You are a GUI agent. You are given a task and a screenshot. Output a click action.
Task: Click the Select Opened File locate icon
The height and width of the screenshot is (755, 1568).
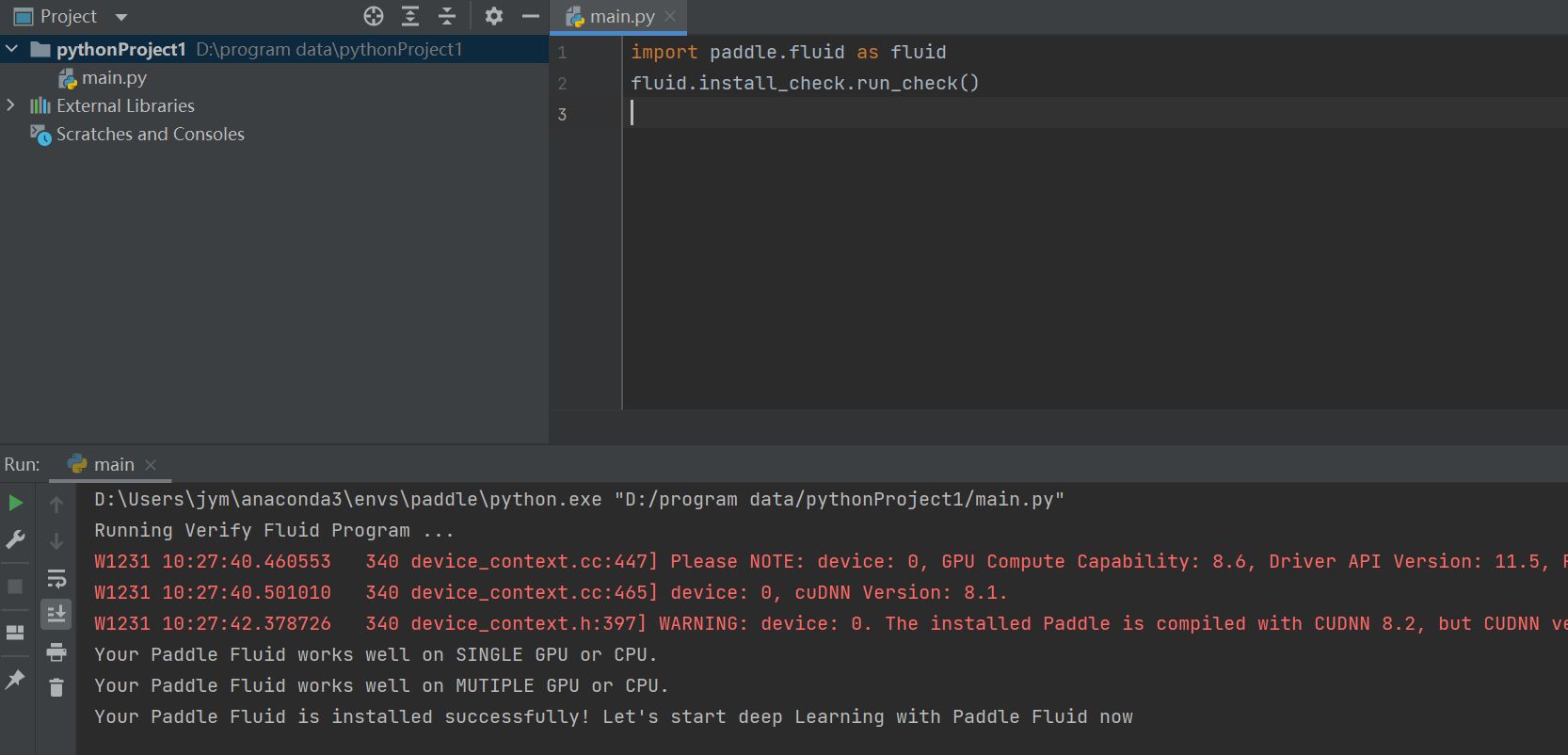[x=374, y=16]
